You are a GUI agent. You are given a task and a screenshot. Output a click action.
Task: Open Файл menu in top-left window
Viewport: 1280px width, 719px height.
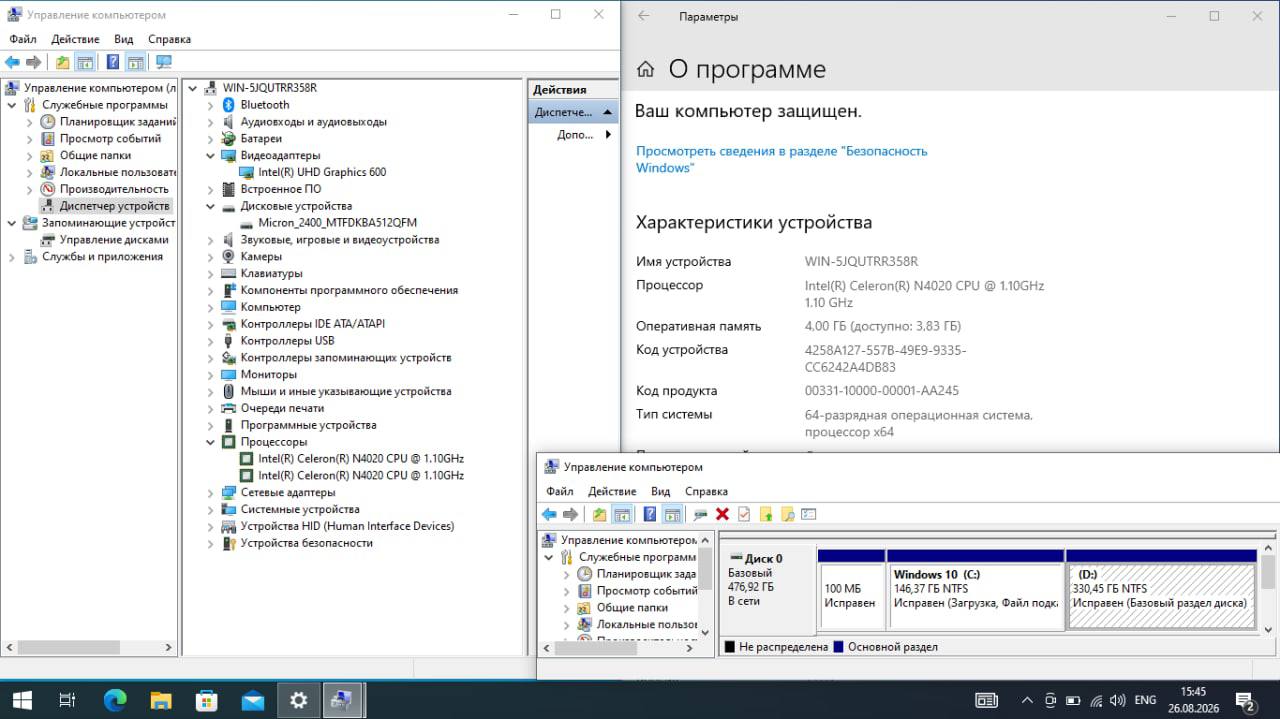[x=23, y=39]
